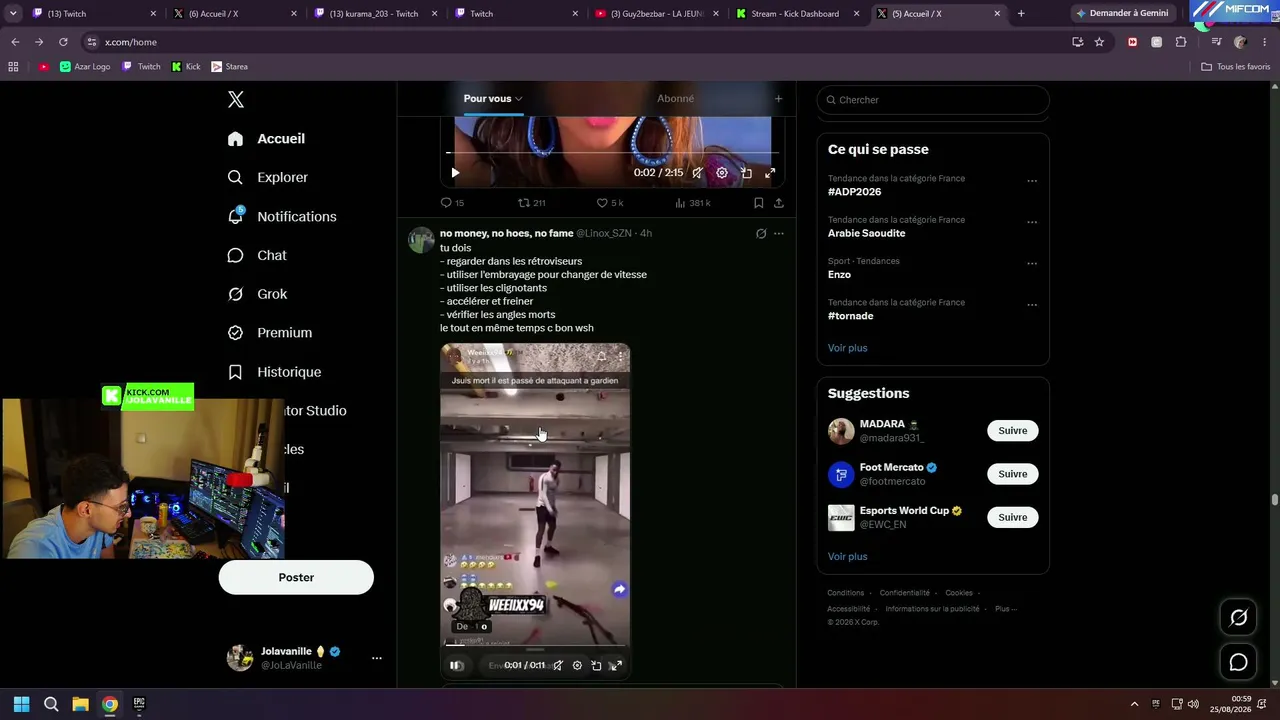1280x720 pixels.
Task: Bookmark the top video tweet
Action: point(759,203)
